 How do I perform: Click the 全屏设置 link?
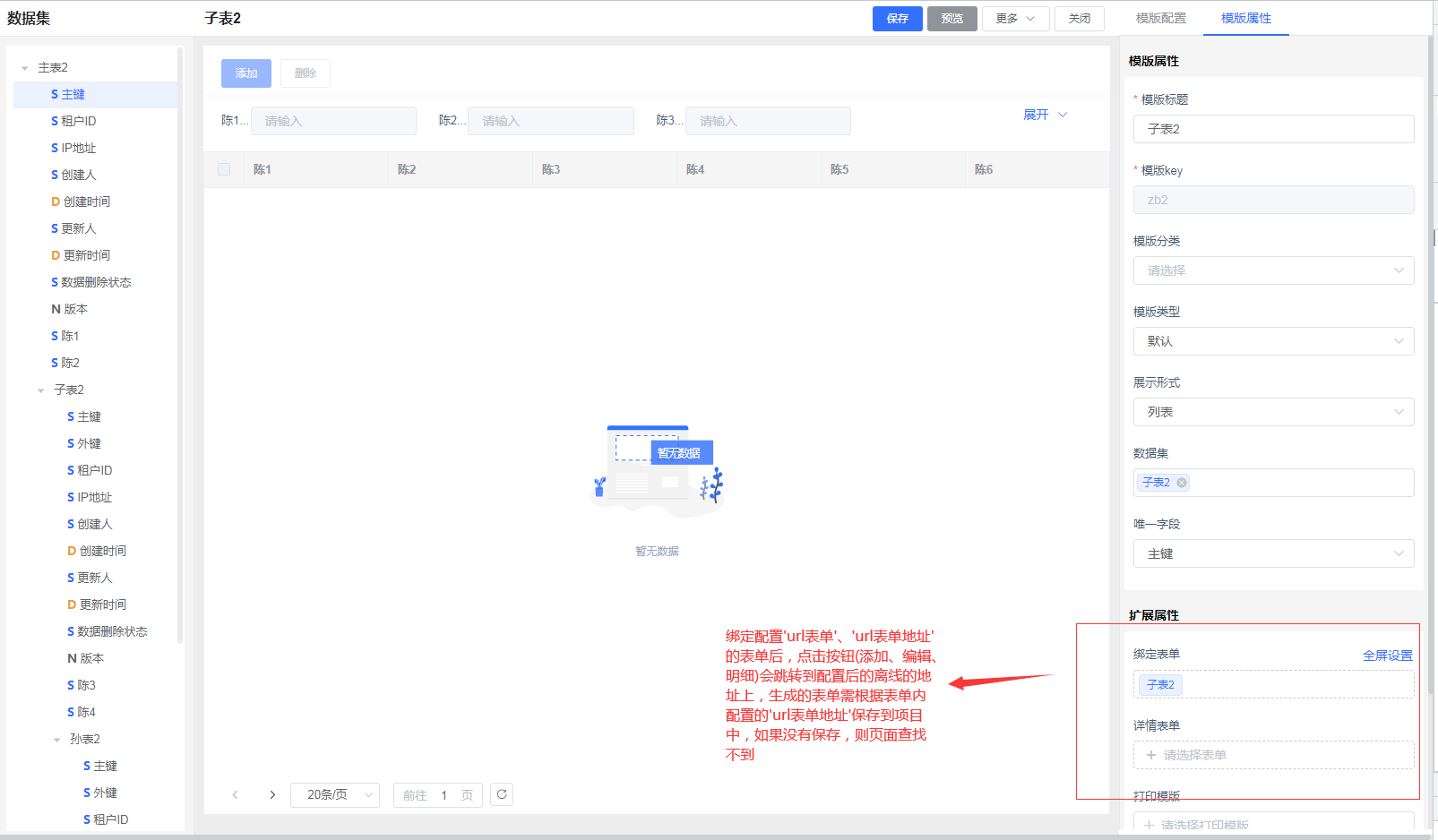click(1387, 656)
